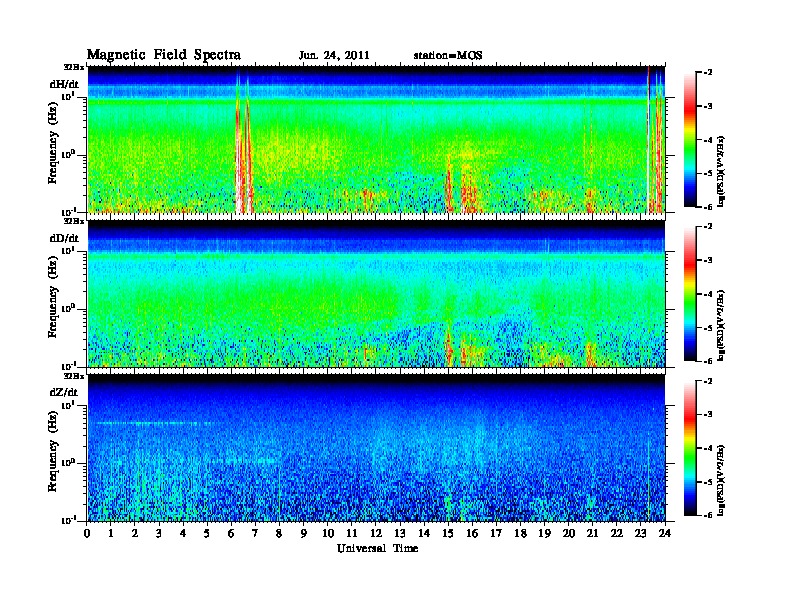This screenshot has width=792, height=612.
Task: Click hour 14 tick label on time axis
Action: pyautogui.click(x=424, y=533)
